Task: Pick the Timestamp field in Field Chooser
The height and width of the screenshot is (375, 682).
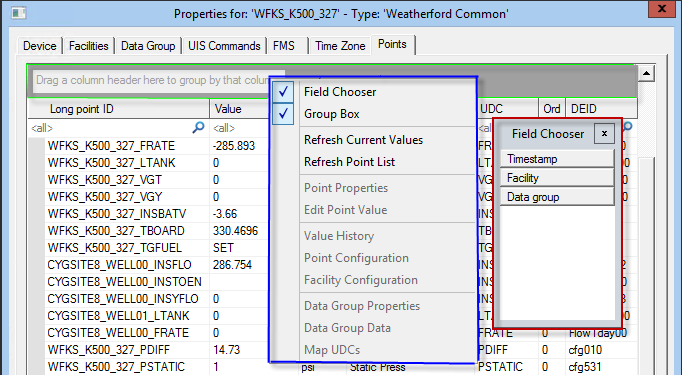Action: [x=557, y=159]
